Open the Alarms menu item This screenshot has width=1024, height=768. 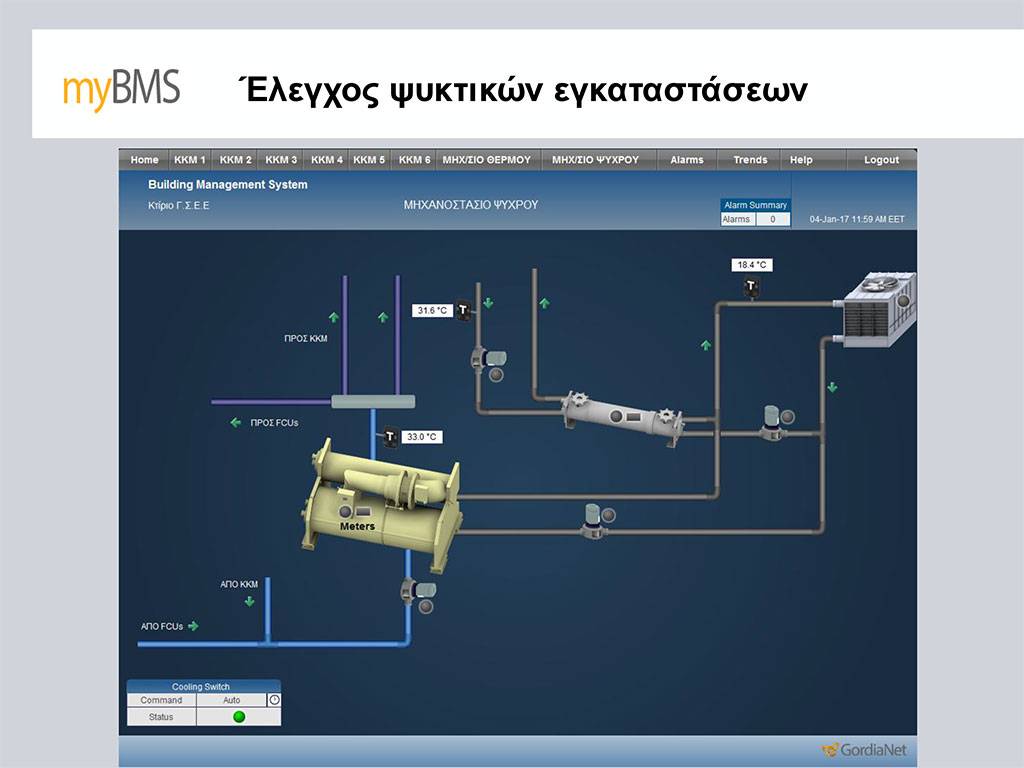click(x=686, y=160)
